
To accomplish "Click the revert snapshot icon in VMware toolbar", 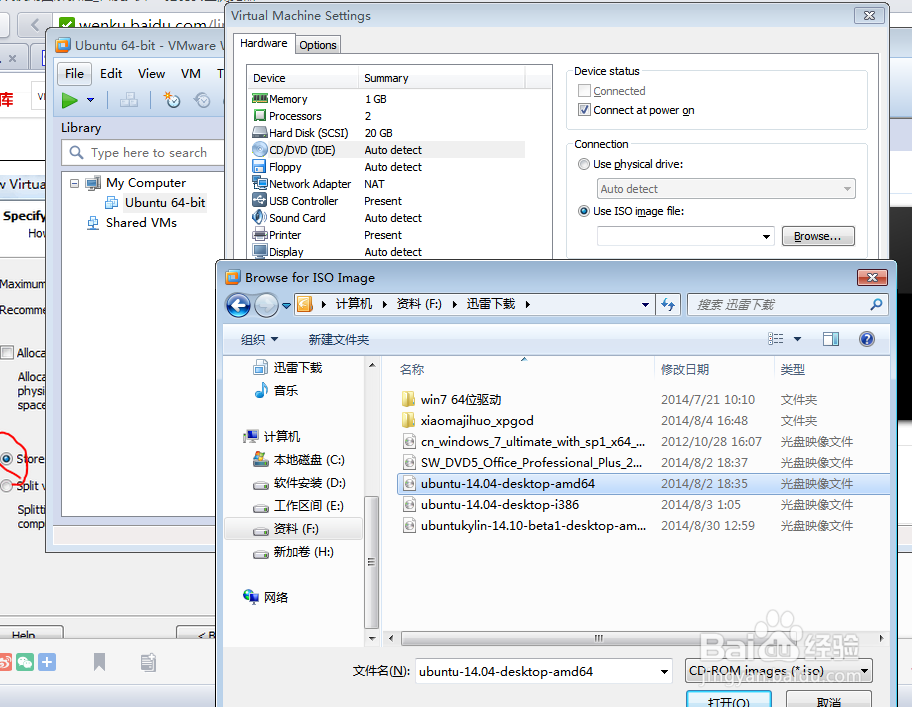I will 202,101.
